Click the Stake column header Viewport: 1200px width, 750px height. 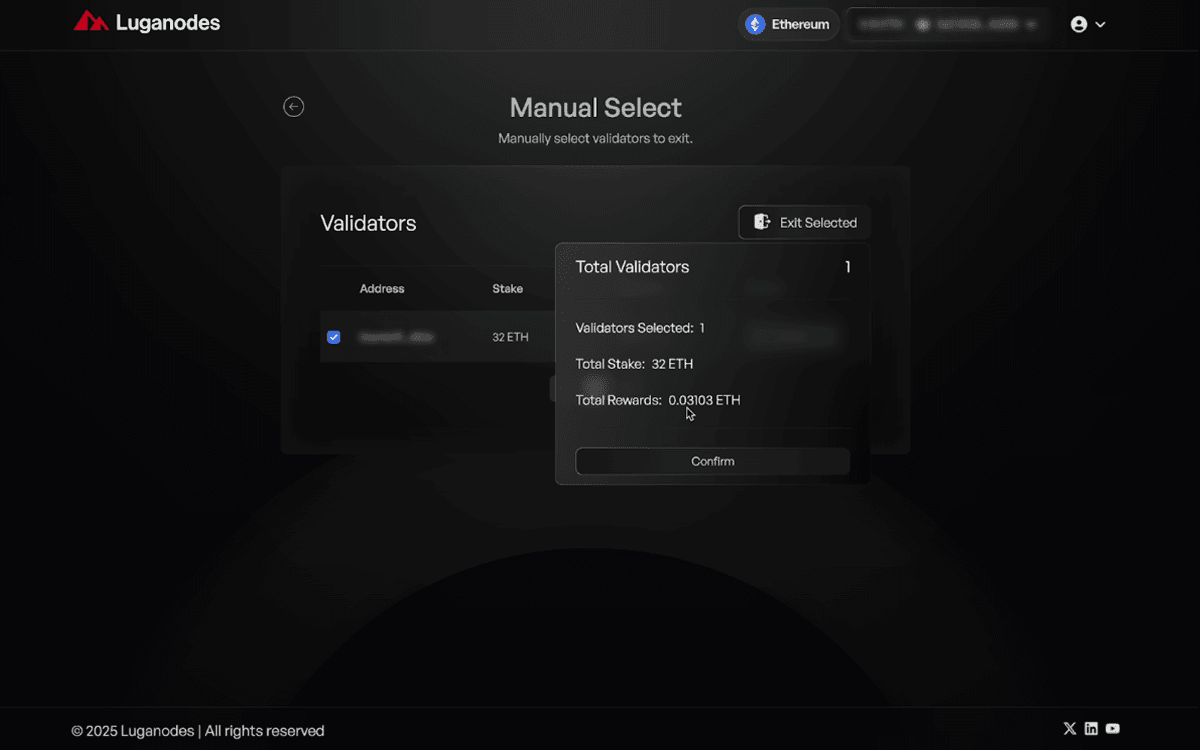point(507,289)
